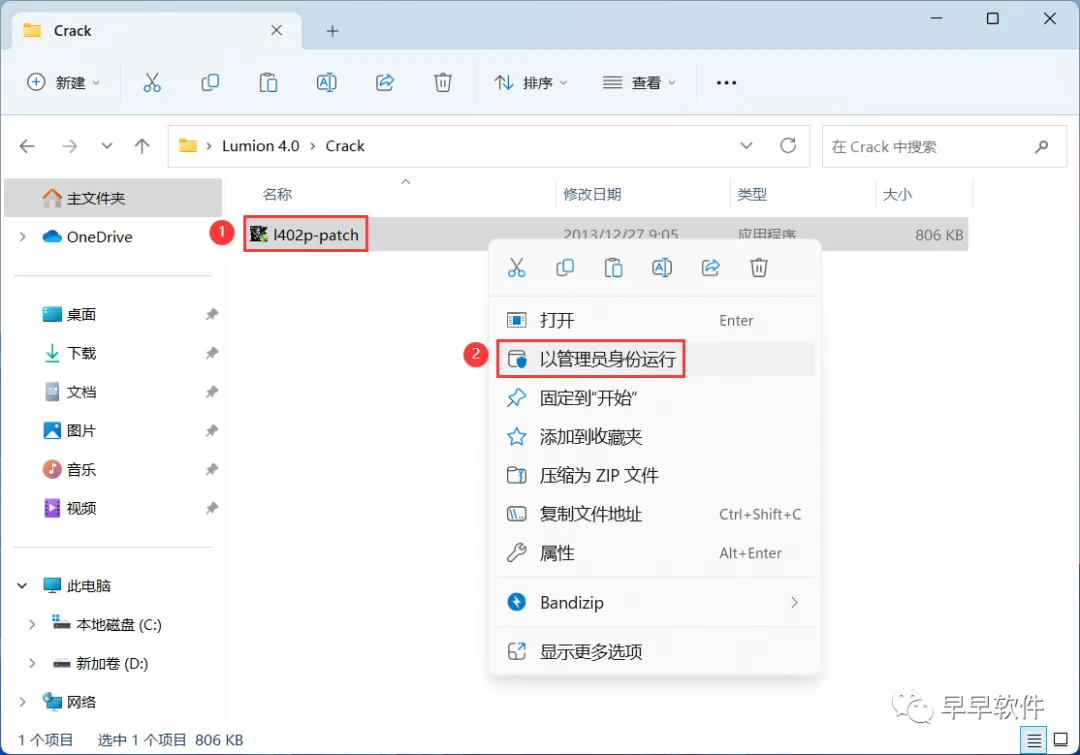The image size is (1080, 755).
Task: Open the 排序 (Sort) dropdown
Action: pos(530,83)
